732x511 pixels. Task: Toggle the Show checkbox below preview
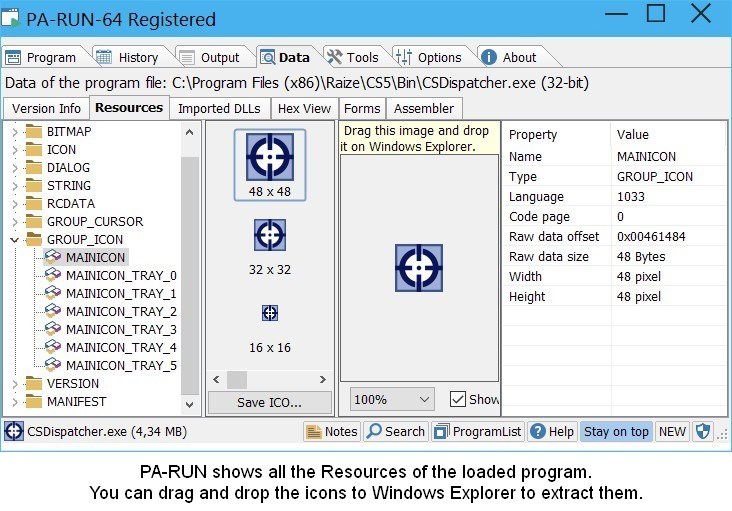point(458,399)
